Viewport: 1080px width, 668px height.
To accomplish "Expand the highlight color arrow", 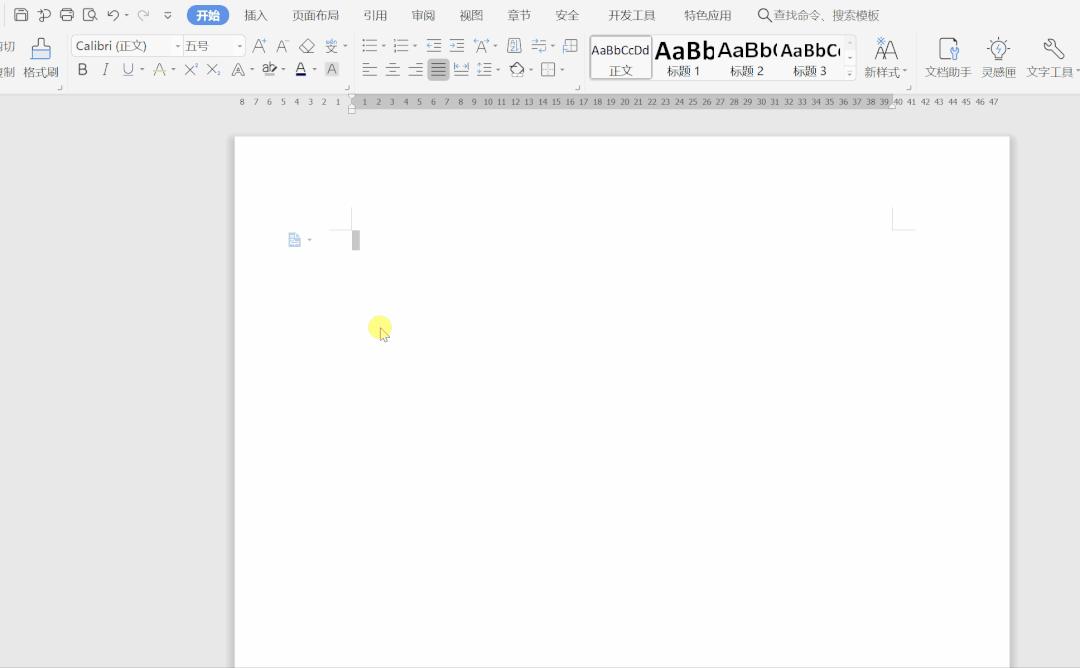I will click(x=283, y=70).
